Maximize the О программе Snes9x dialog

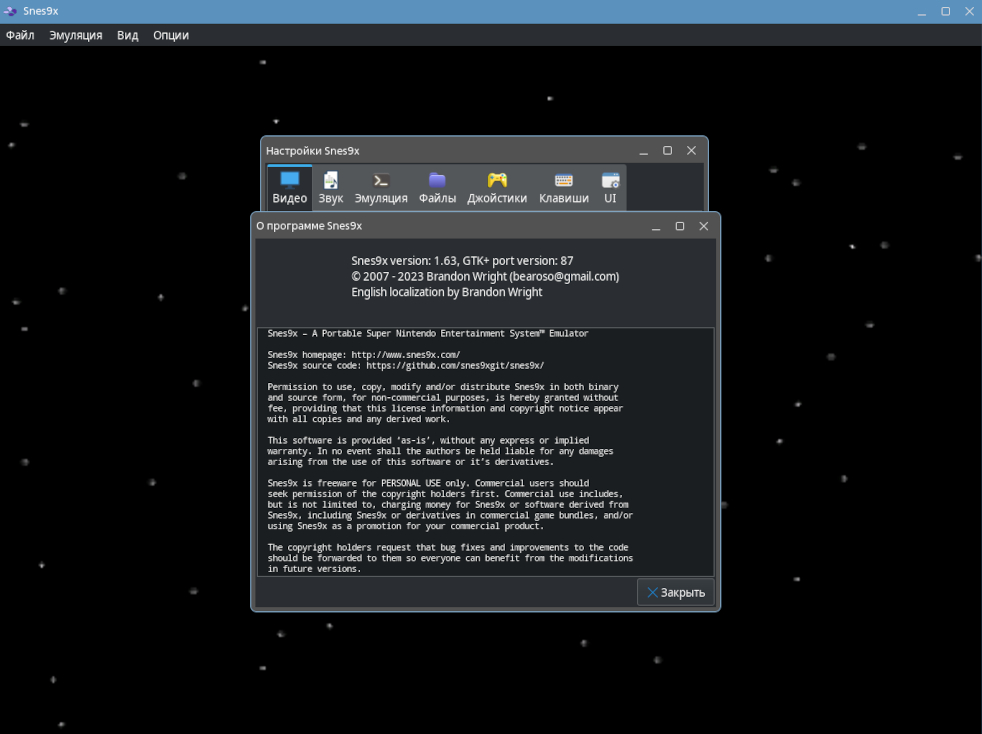(x=680, y=226)
